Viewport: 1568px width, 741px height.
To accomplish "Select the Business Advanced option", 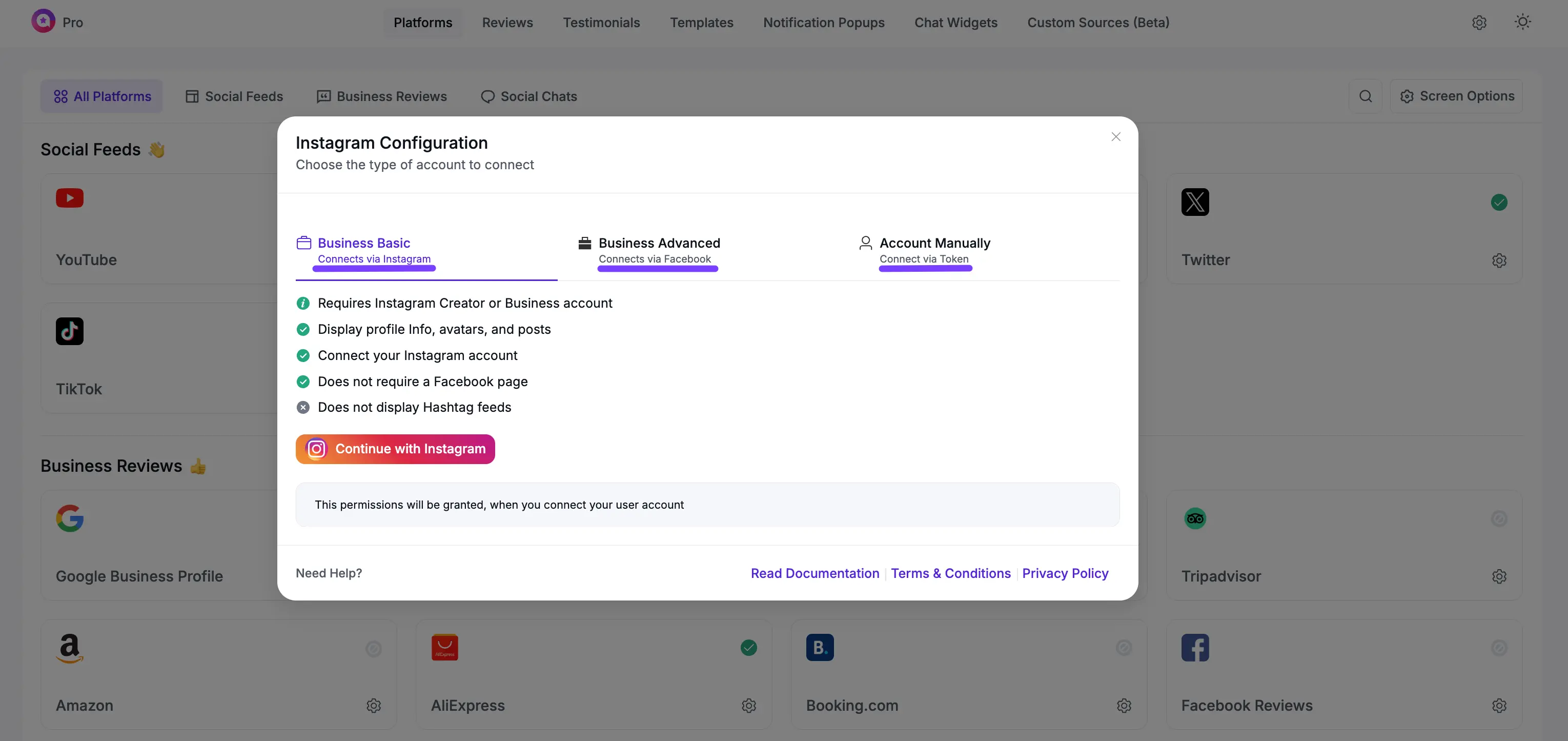I will (659, 243).
